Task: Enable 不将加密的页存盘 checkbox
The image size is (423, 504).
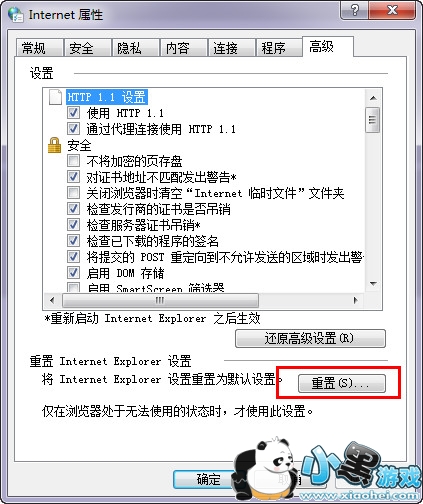Action: [73, 161]
